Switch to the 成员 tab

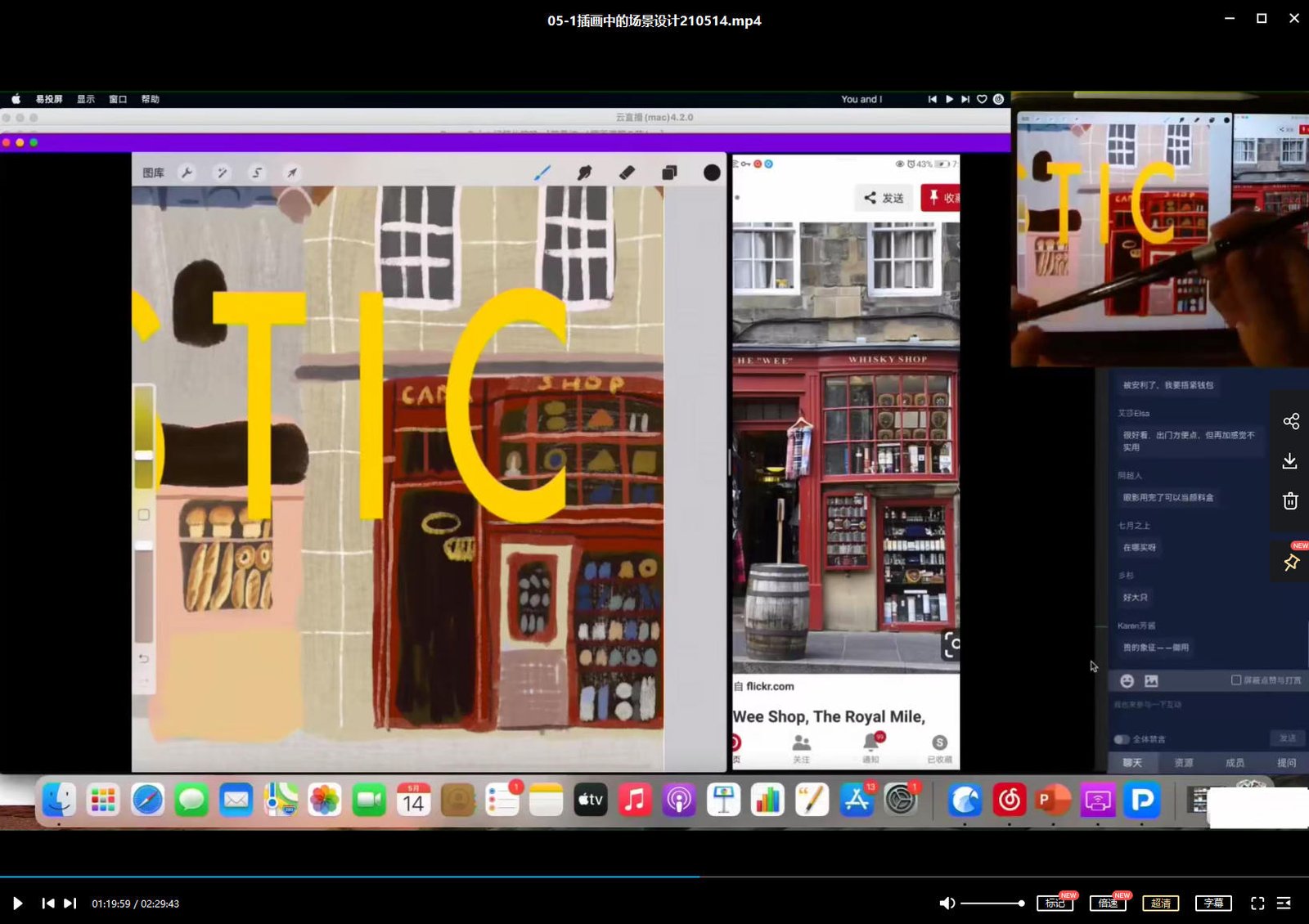coord(1235,763)
